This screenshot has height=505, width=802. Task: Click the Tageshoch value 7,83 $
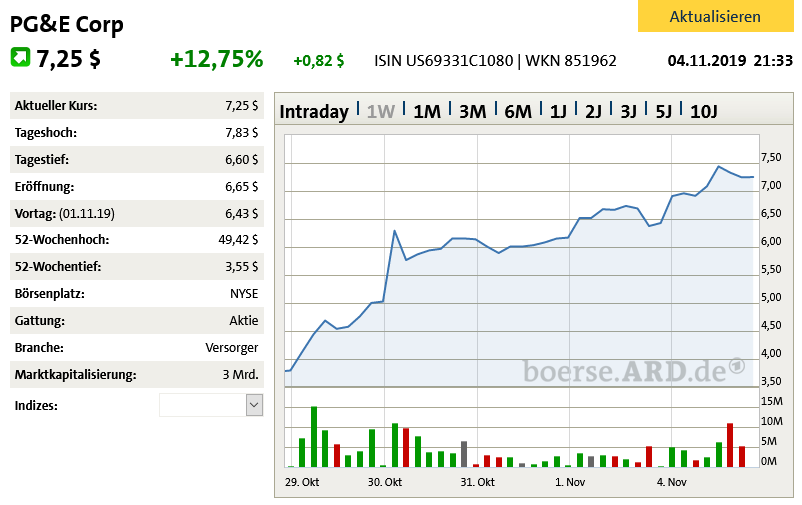click(x=241, y=133)
